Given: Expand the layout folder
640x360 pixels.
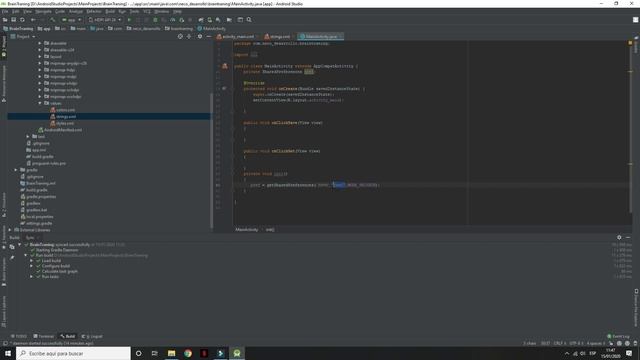Looking at the screenshot, I should coord(40,56).
